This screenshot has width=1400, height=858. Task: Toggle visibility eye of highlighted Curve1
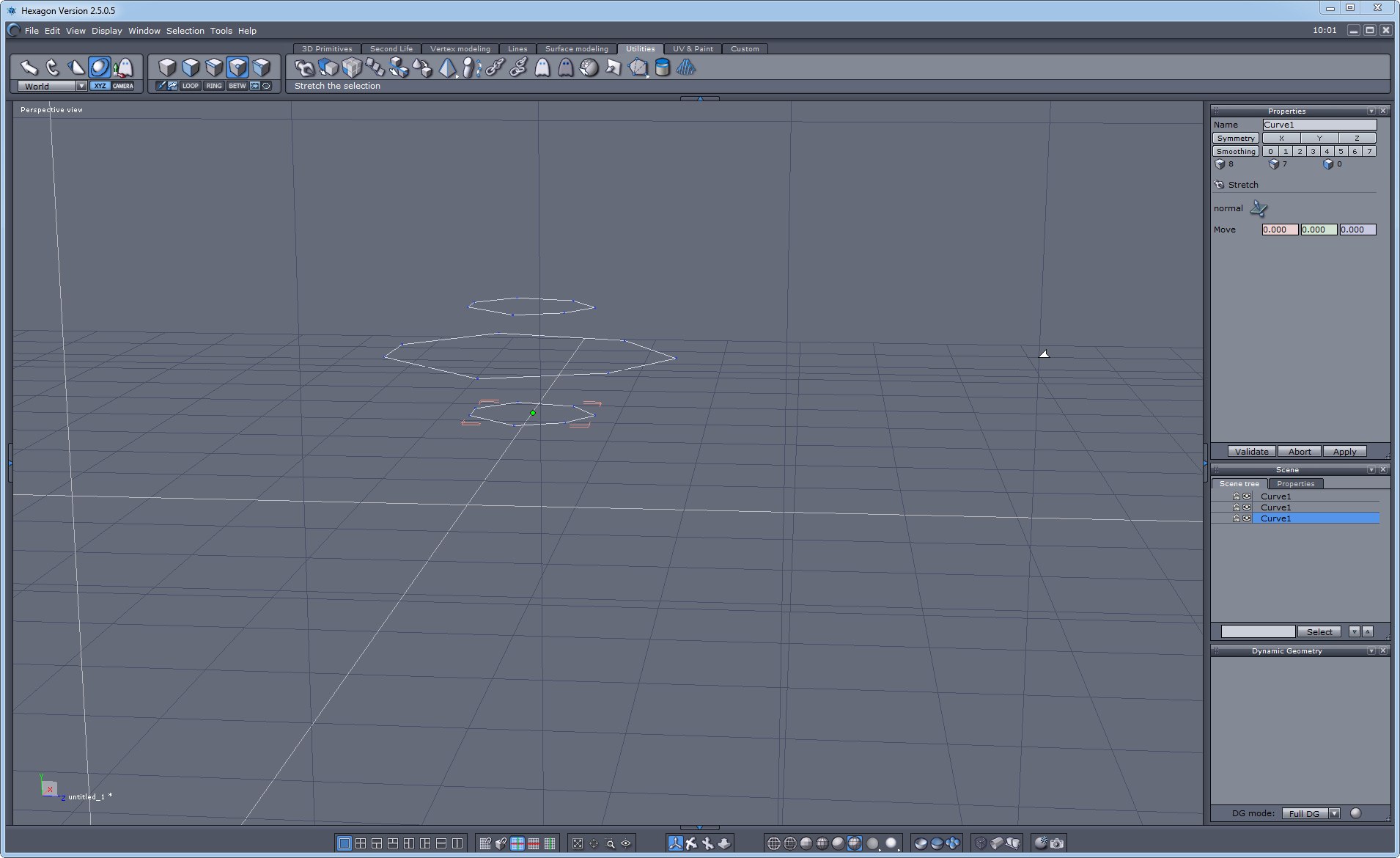(1247, 518)
